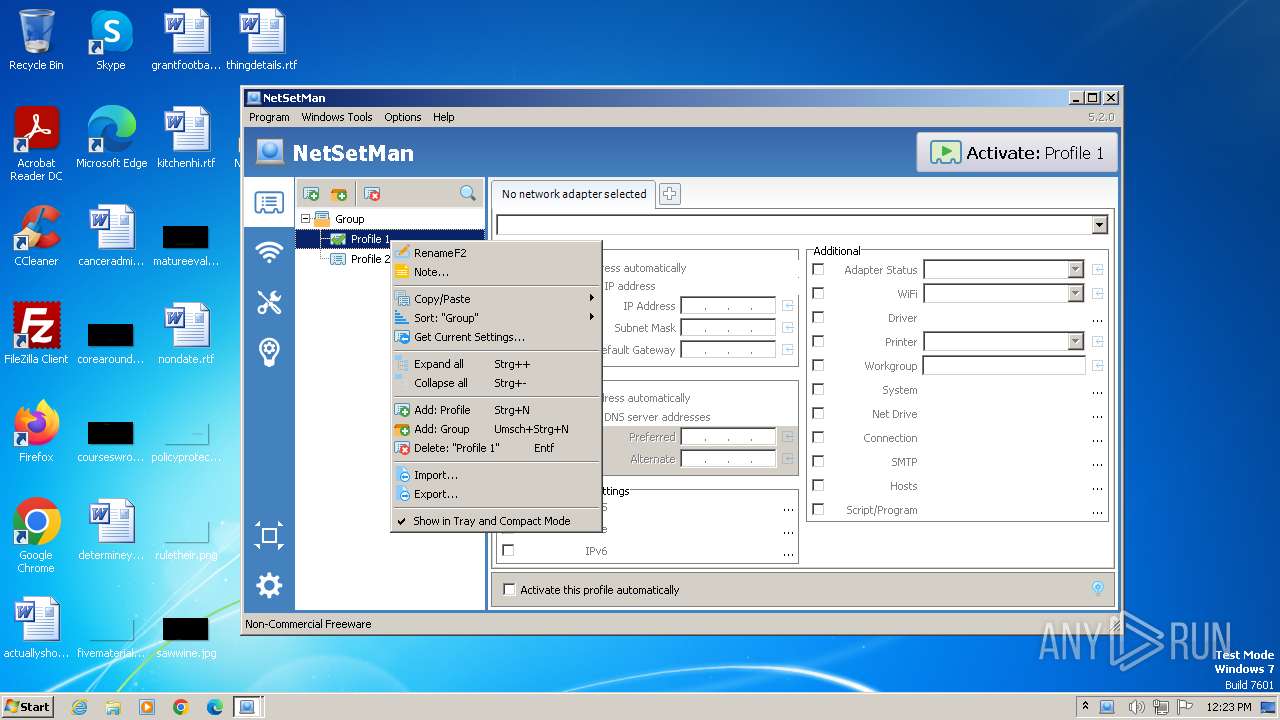The height and width of the screenshot is (720, 1280).
Task: Switch to compact mode via sidebar icon
Action: tap(269, 536)
